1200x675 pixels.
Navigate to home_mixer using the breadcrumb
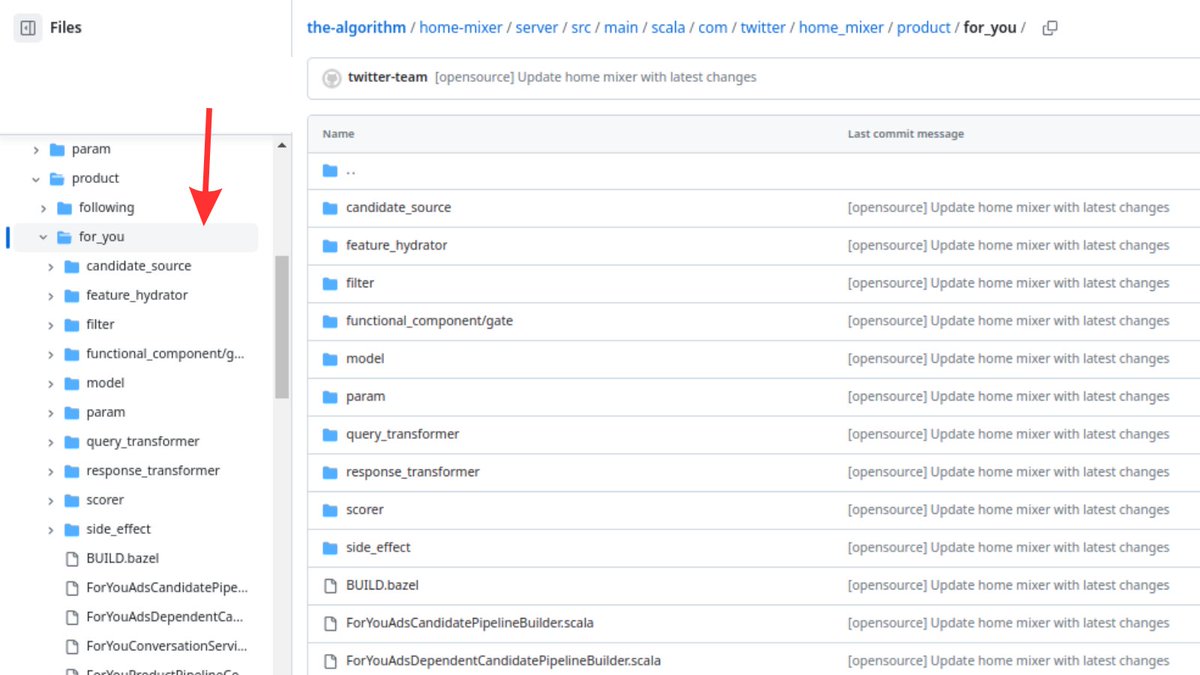(x=841, y=27)
